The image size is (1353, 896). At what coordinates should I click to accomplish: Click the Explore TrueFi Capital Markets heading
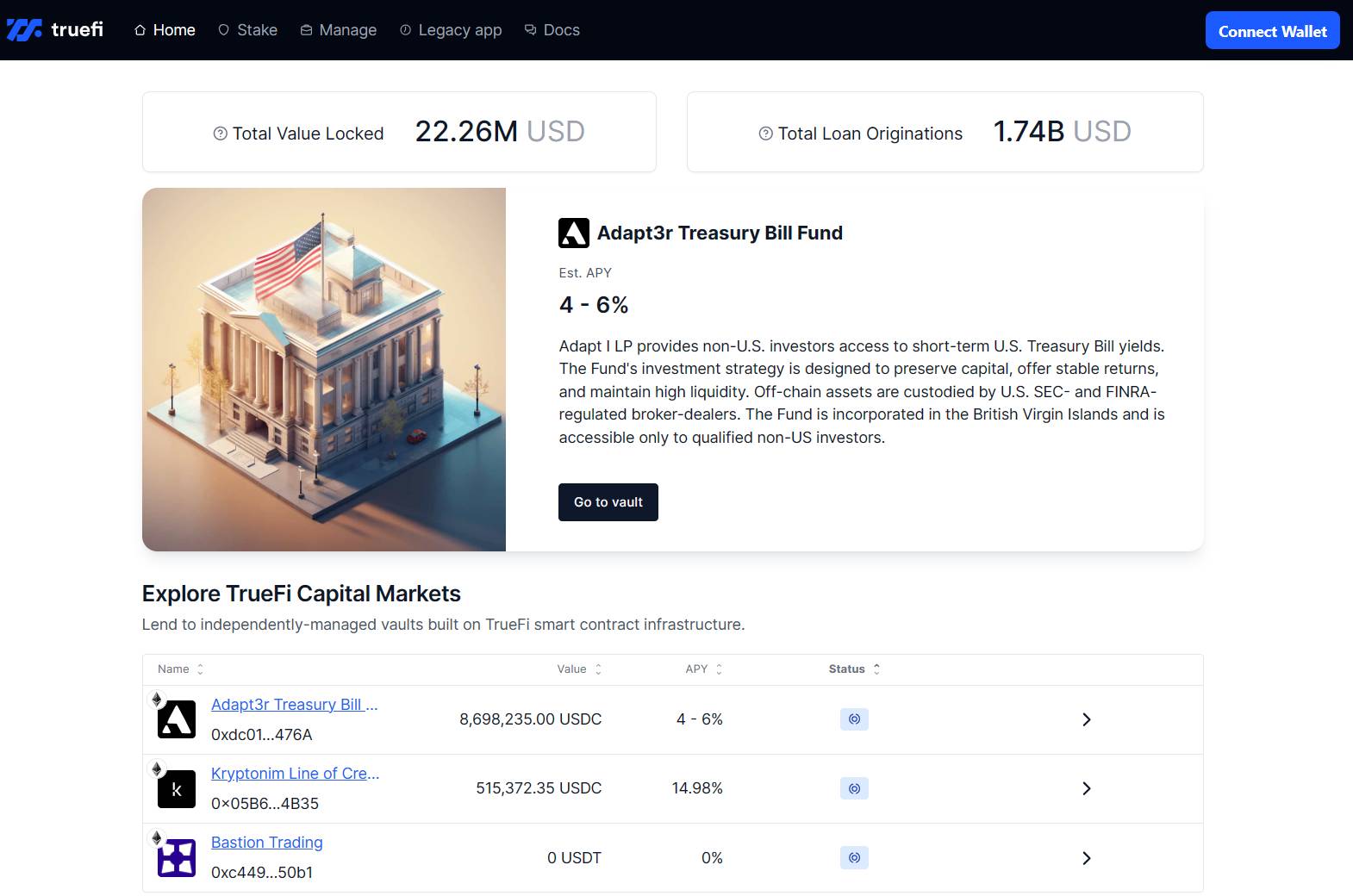[302, 594]
